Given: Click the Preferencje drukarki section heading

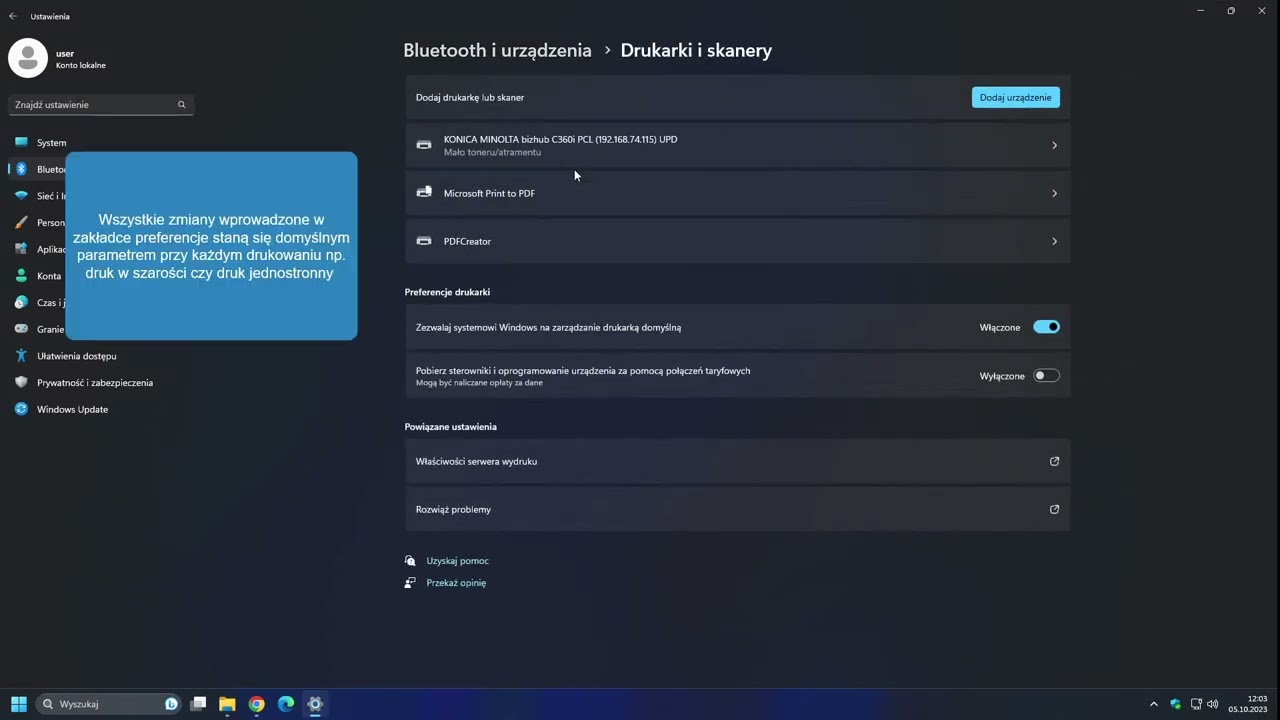Looking at the screenshot, I should coord(447,292).
